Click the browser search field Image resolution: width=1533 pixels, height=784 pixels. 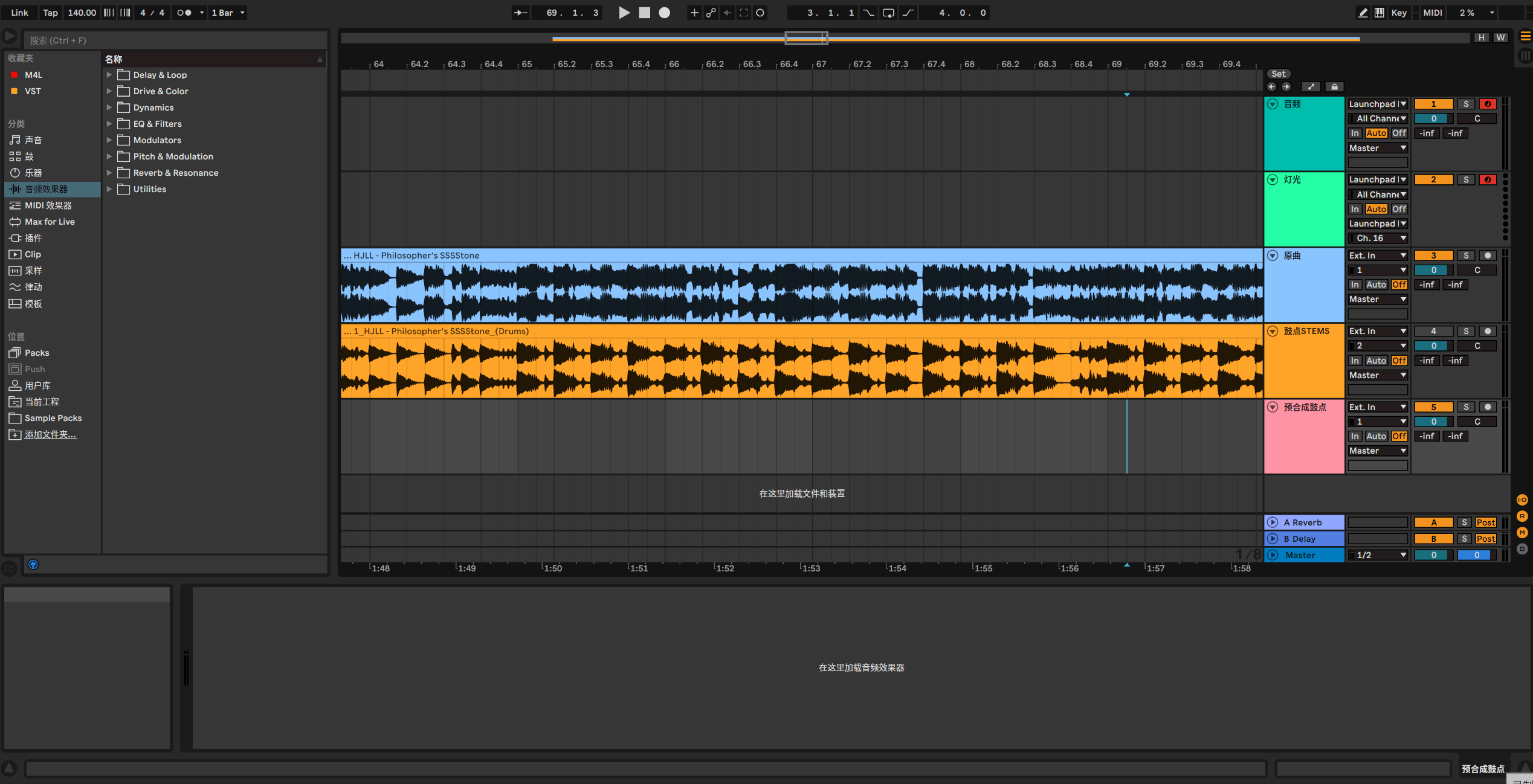(175, 40)
